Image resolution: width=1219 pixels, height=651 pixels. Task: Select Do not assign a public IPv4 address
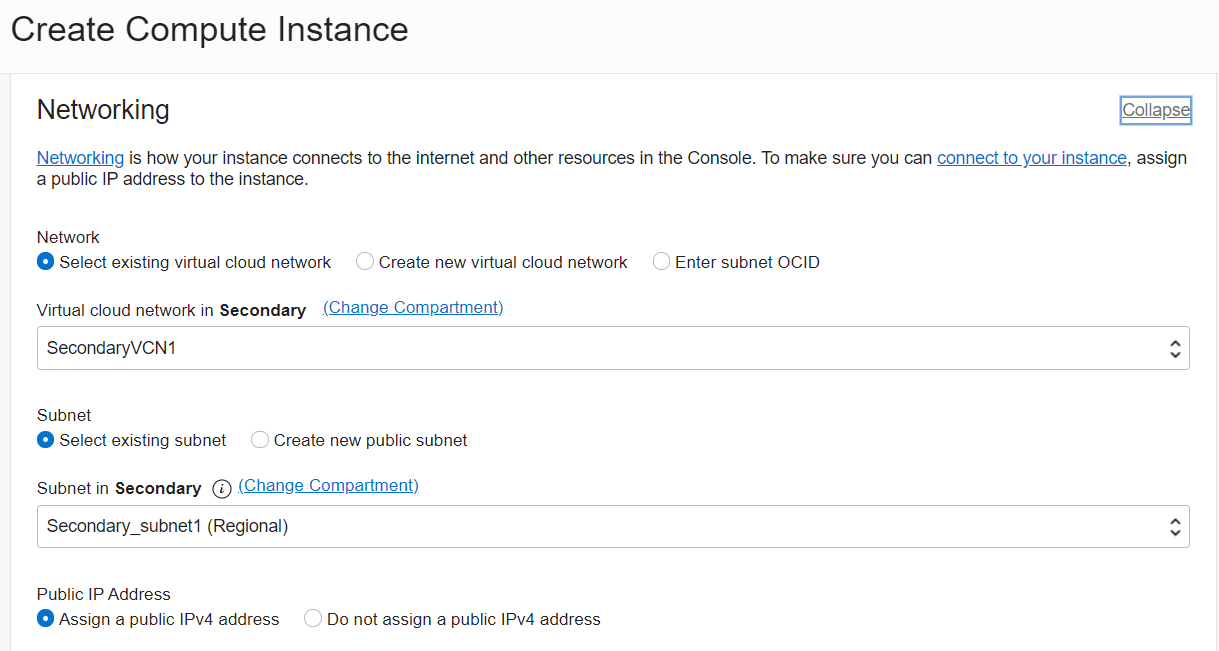point(313,619)
